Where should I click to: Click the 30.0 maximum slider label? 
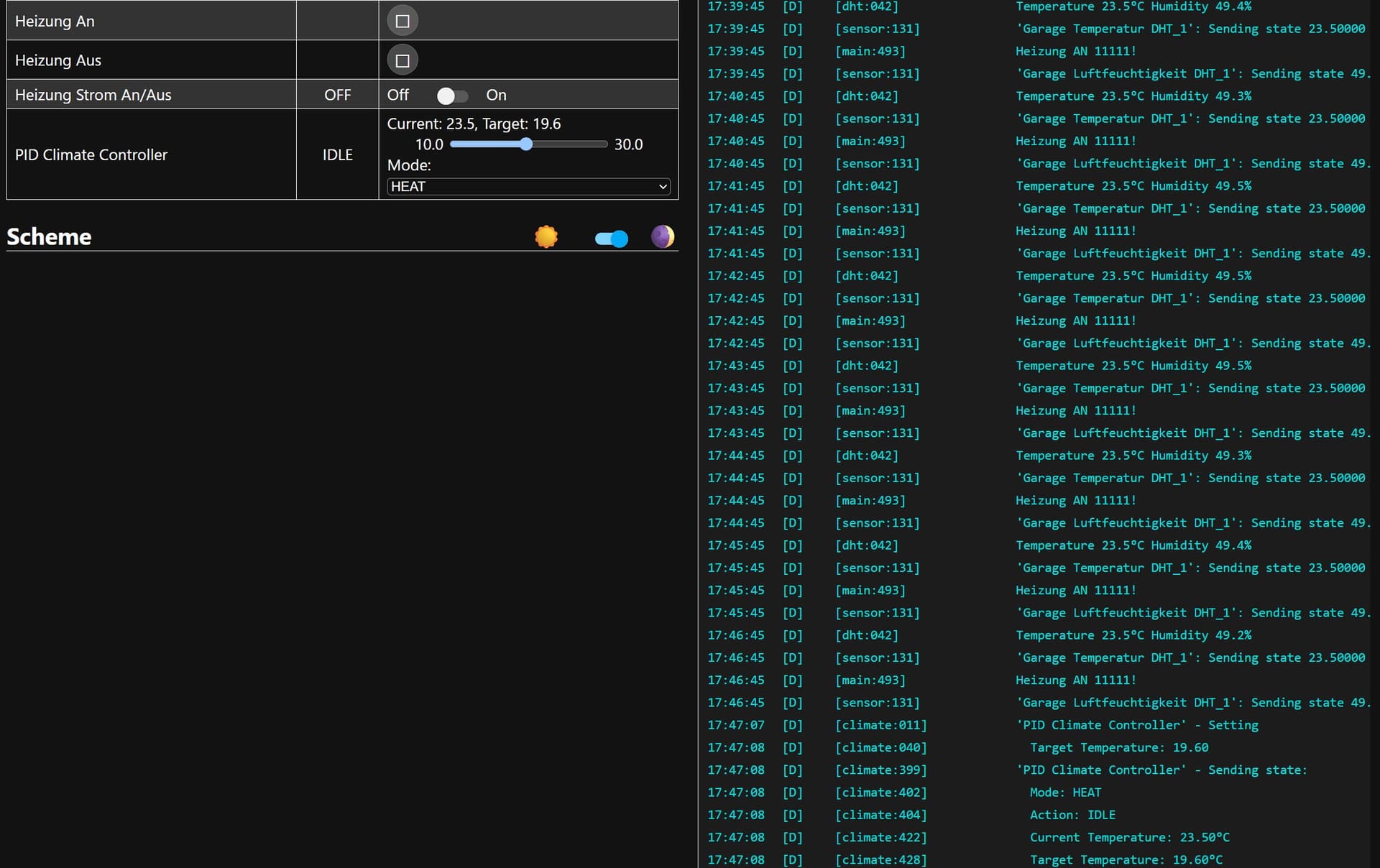(x=628, y=144)
